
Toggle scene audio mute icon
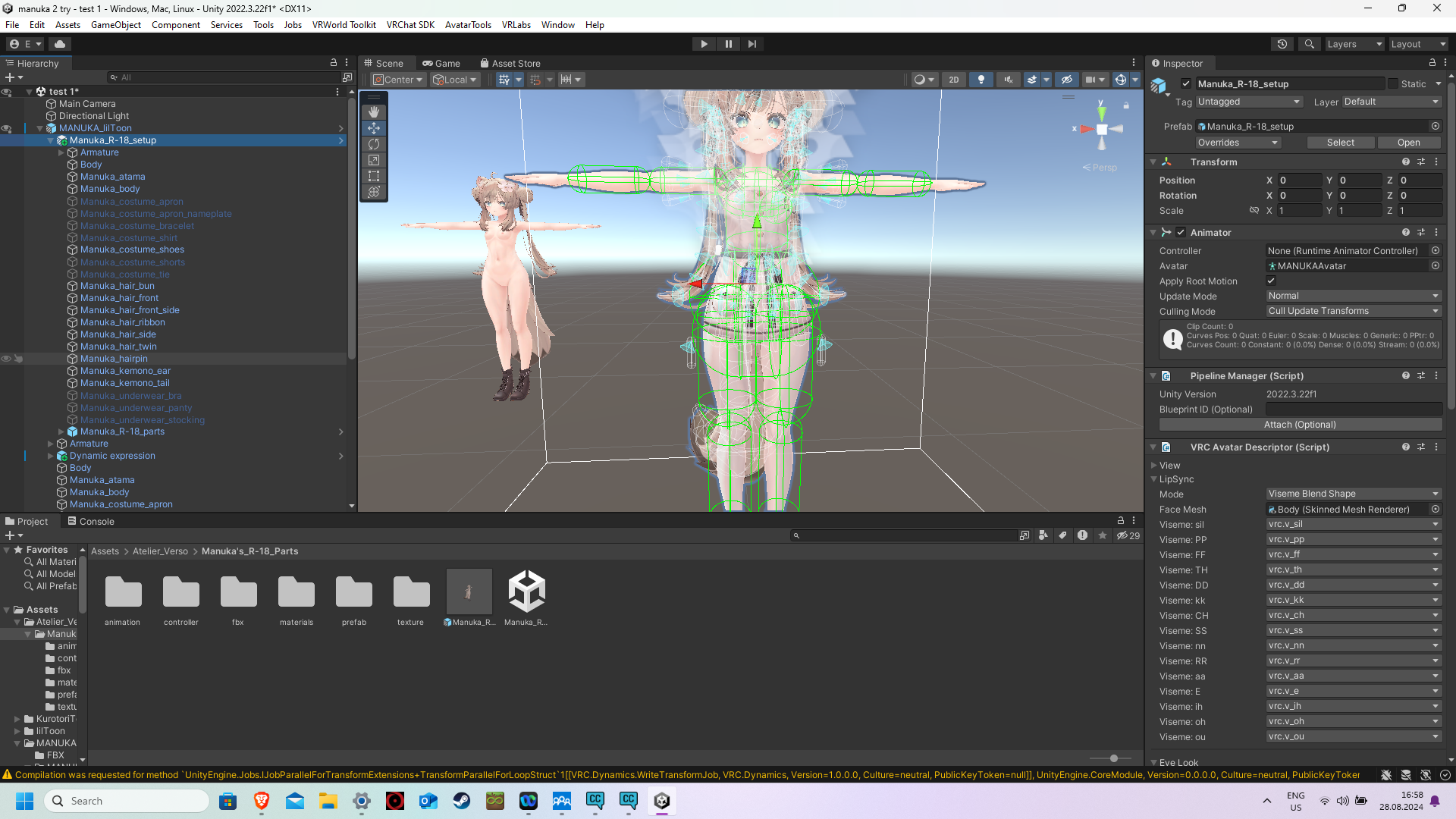[x=1008, y=80]
